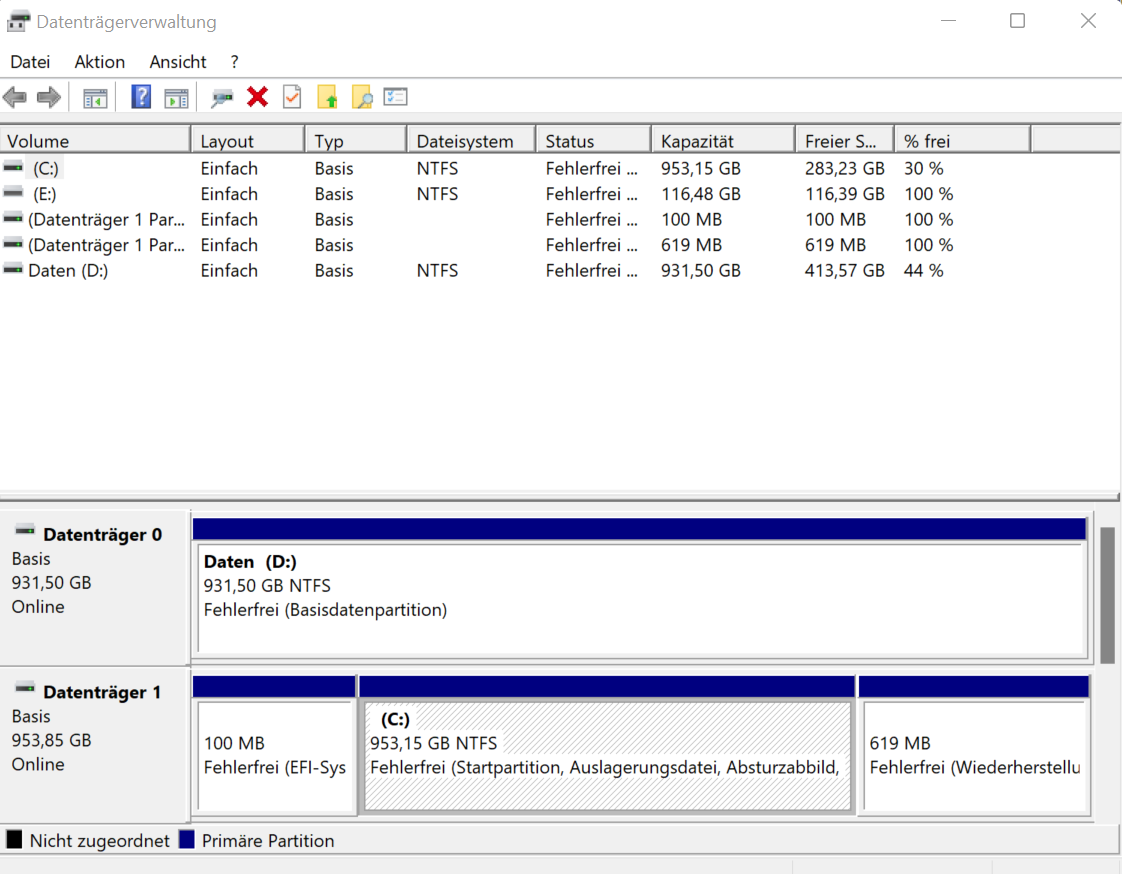Select the drive icon of Daten (D:)
1122x874 pixels.
coord(13,270)
